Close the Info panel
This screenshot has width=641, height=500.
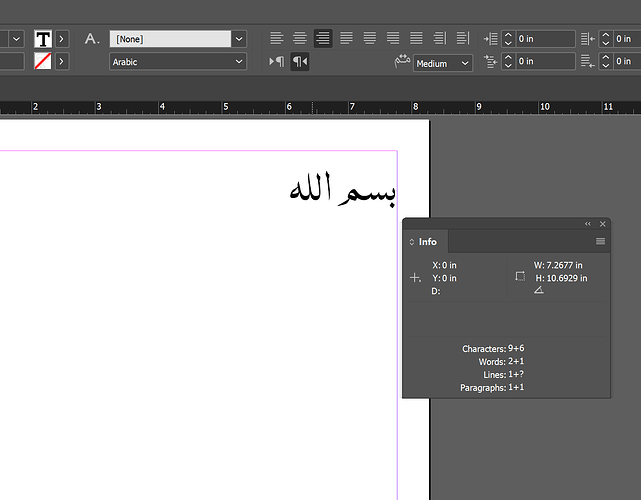pyautogui.click(x=603, y=224)
